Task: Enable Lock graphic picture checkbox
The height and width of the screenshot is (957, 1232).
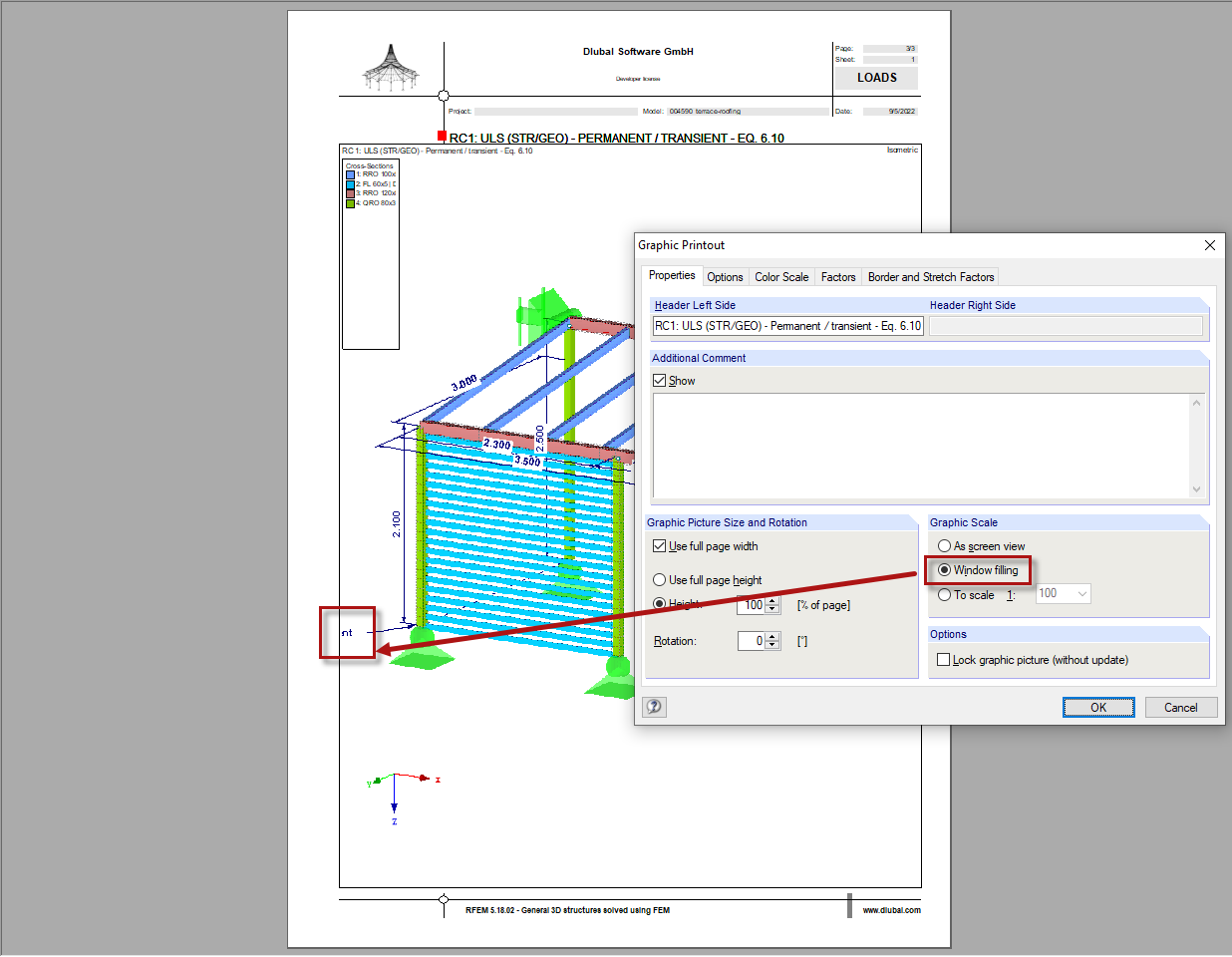Action: pos(943,660)
